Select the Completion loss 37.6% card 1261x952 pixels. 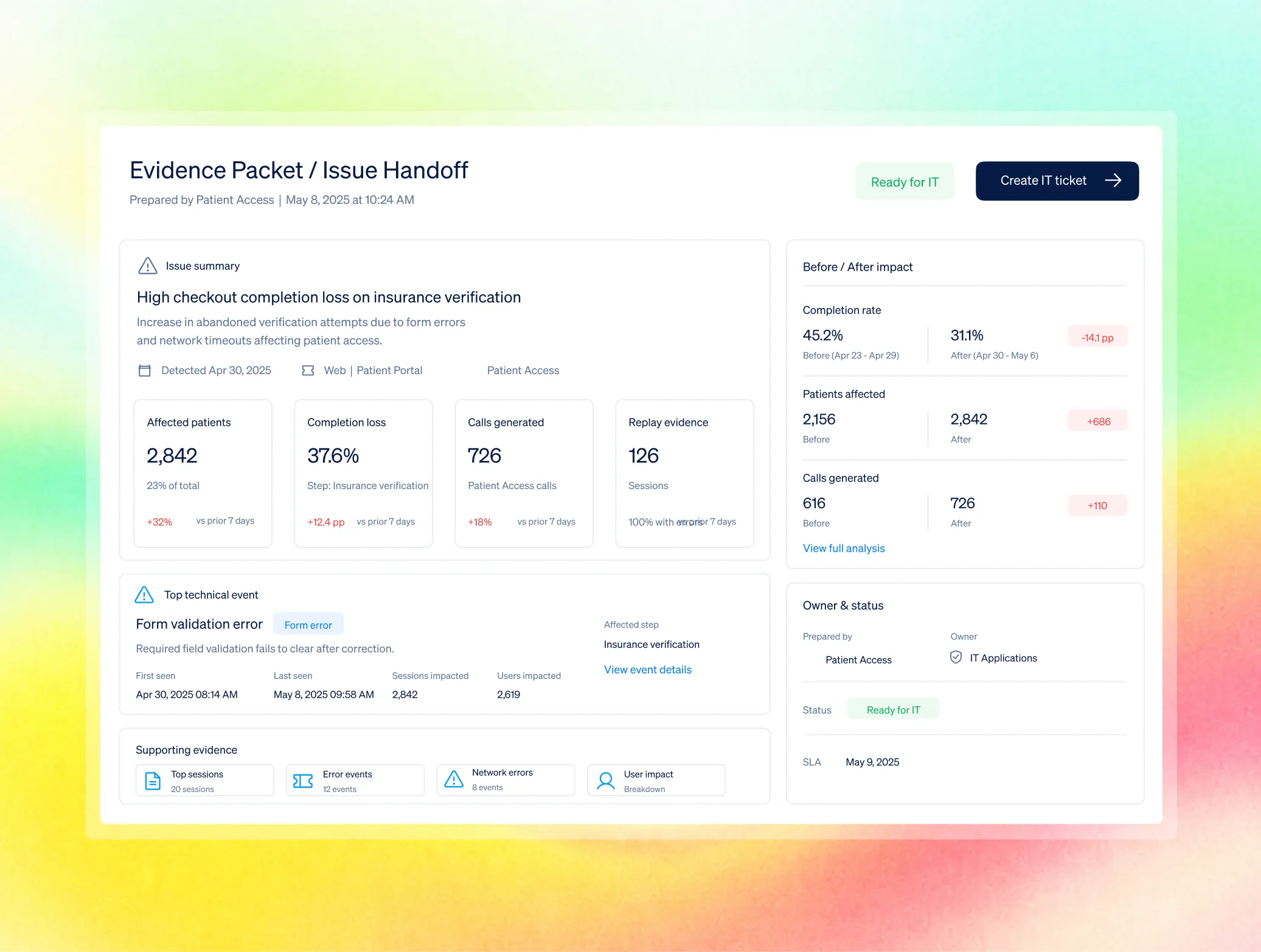(363, 473)
